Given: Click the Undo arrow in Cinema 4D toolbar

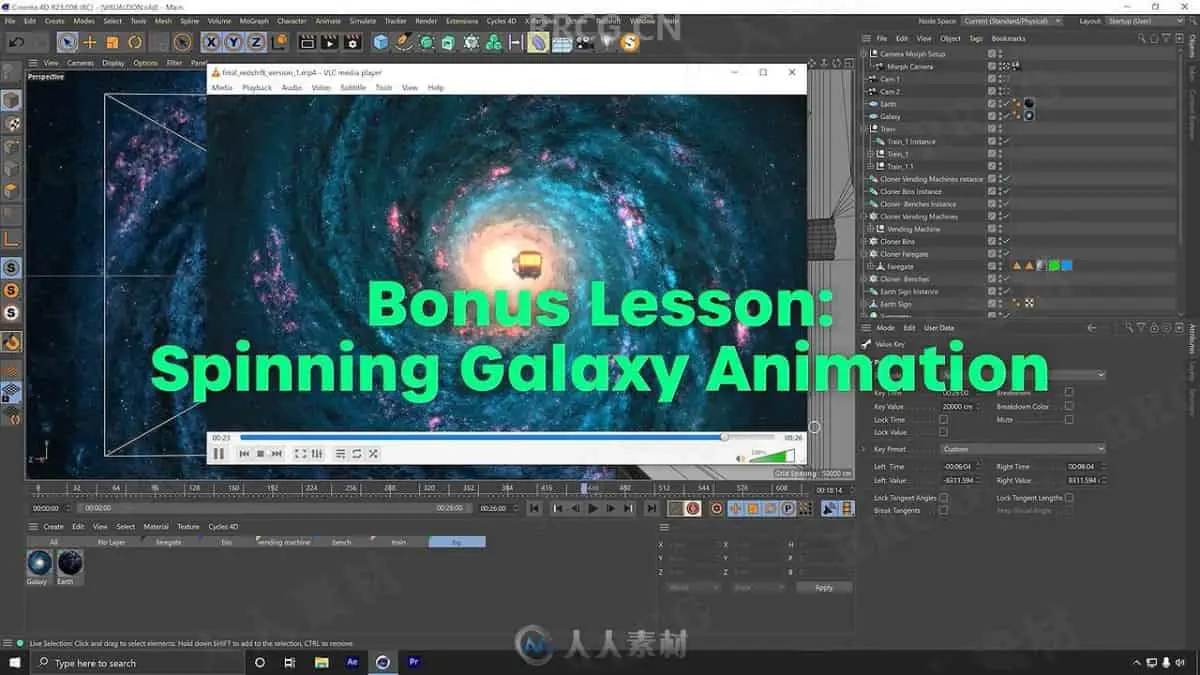Looking at the screenshot, I should [x=16, y=42].
